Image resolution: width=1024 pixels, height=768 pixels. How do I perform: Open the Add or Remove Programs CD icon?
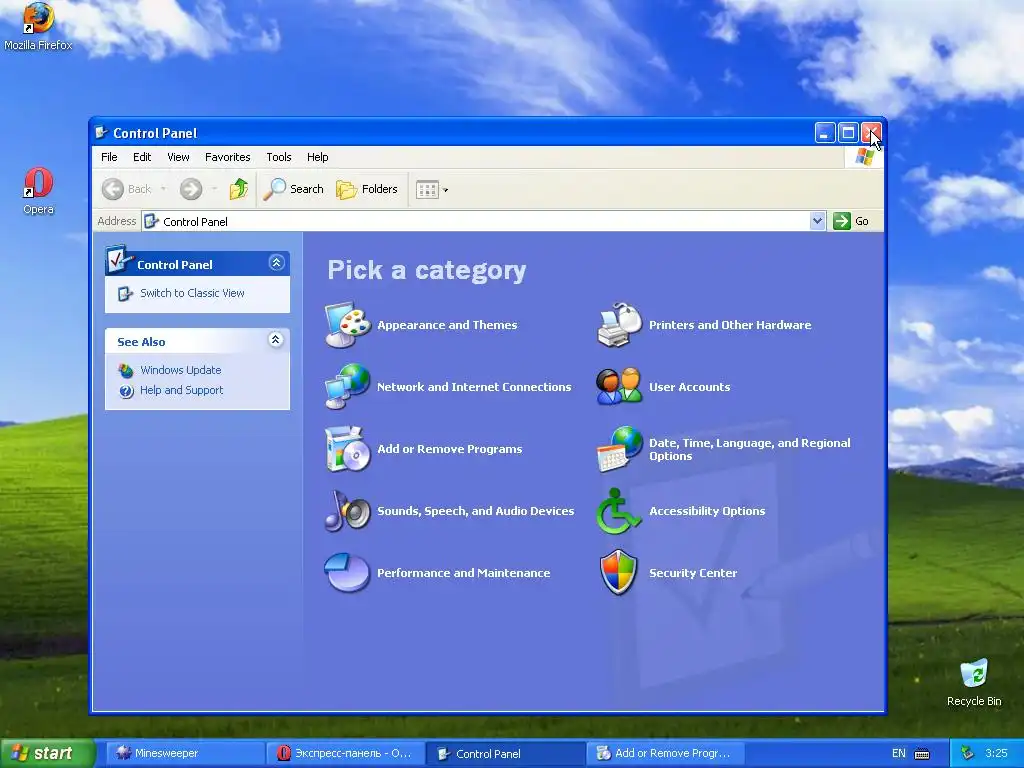tap(348, 449)
